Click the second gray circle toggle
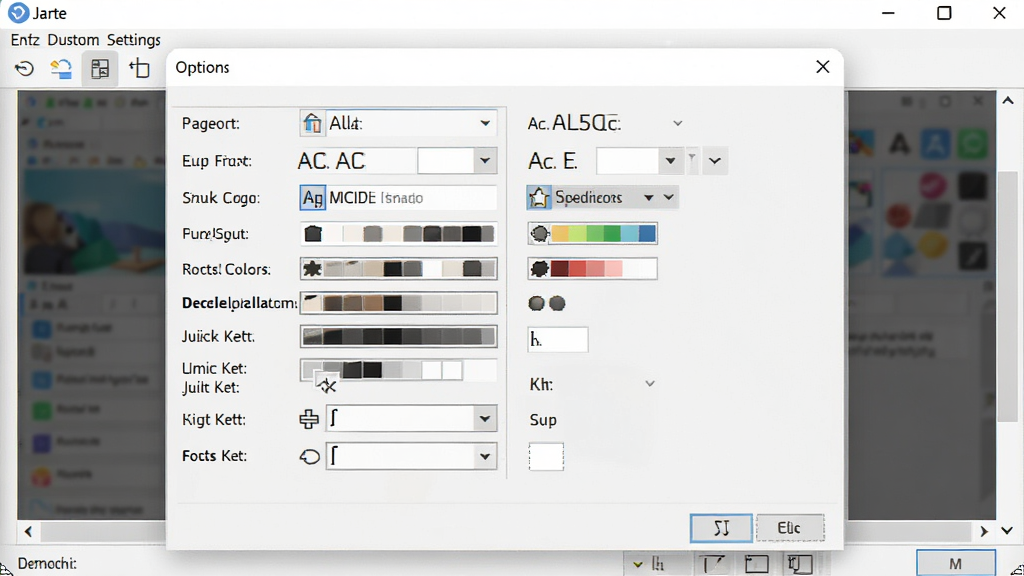Viewport: 1024px width, 576px height. point(557,303)
